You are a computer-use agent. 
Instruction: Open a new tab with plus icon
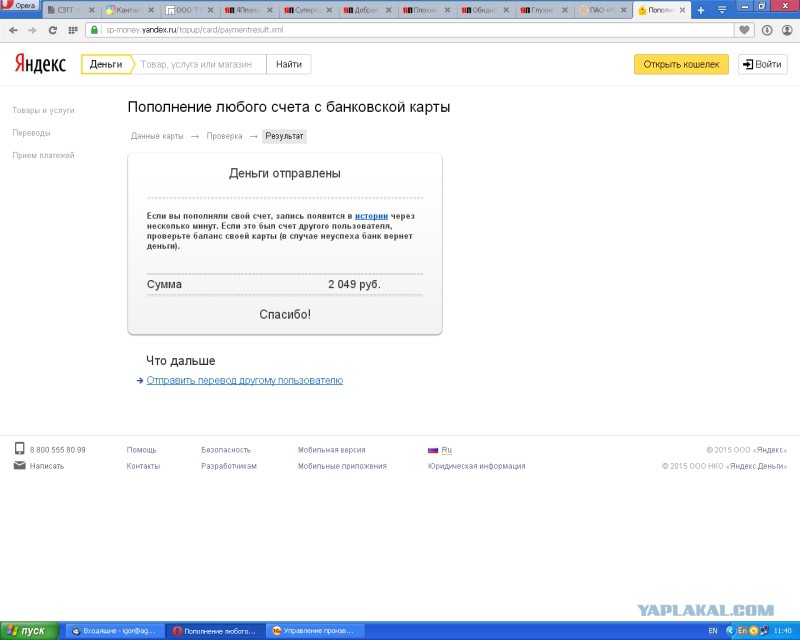pos(701,10)
